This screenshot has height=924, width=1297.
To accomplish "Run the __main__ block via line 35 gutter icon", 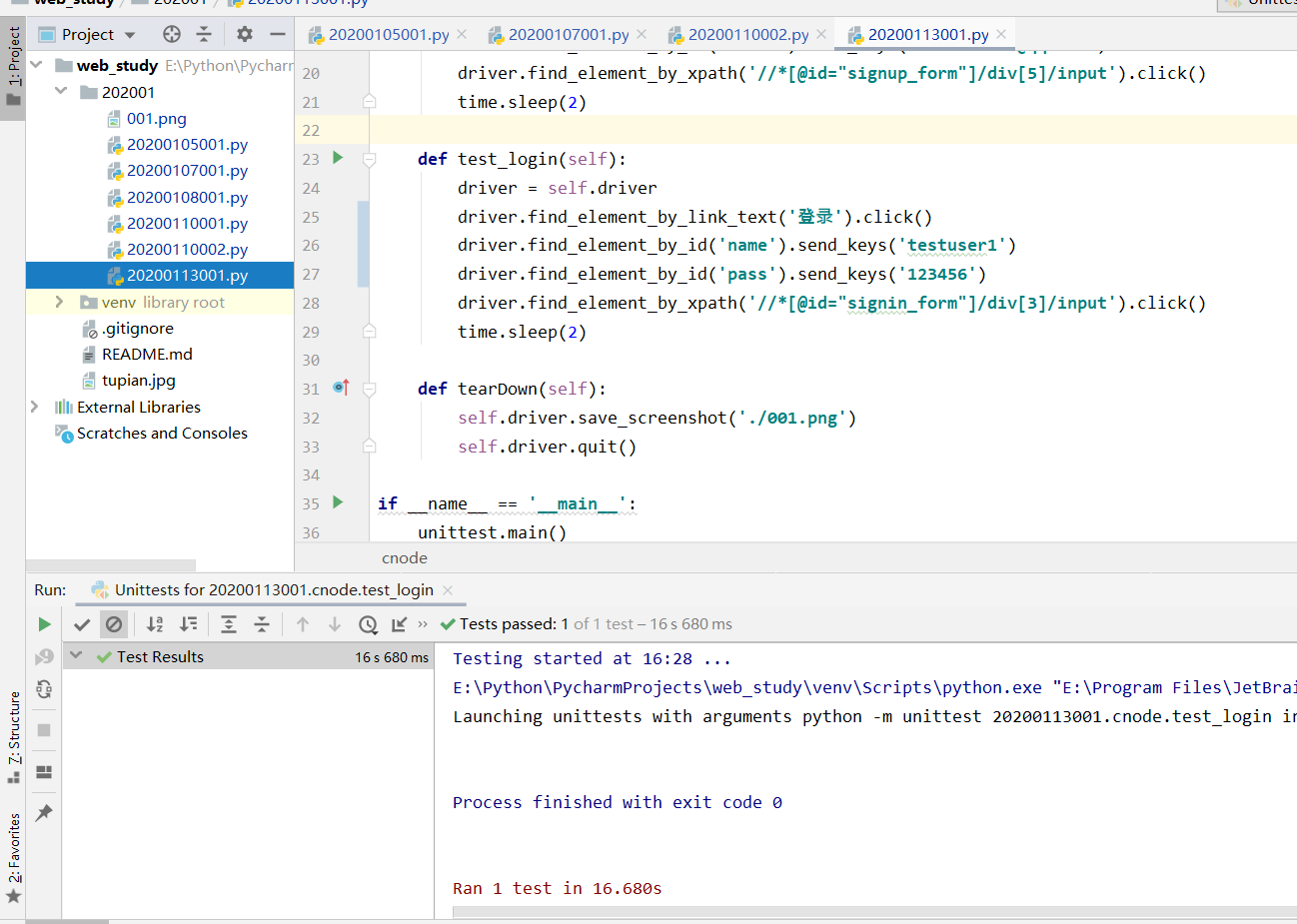I will (337, 503).
